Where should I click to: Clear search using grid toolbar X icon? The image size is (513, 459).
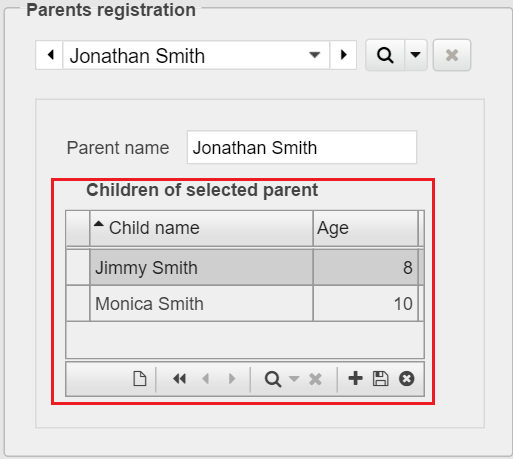[x=315, y=379]
